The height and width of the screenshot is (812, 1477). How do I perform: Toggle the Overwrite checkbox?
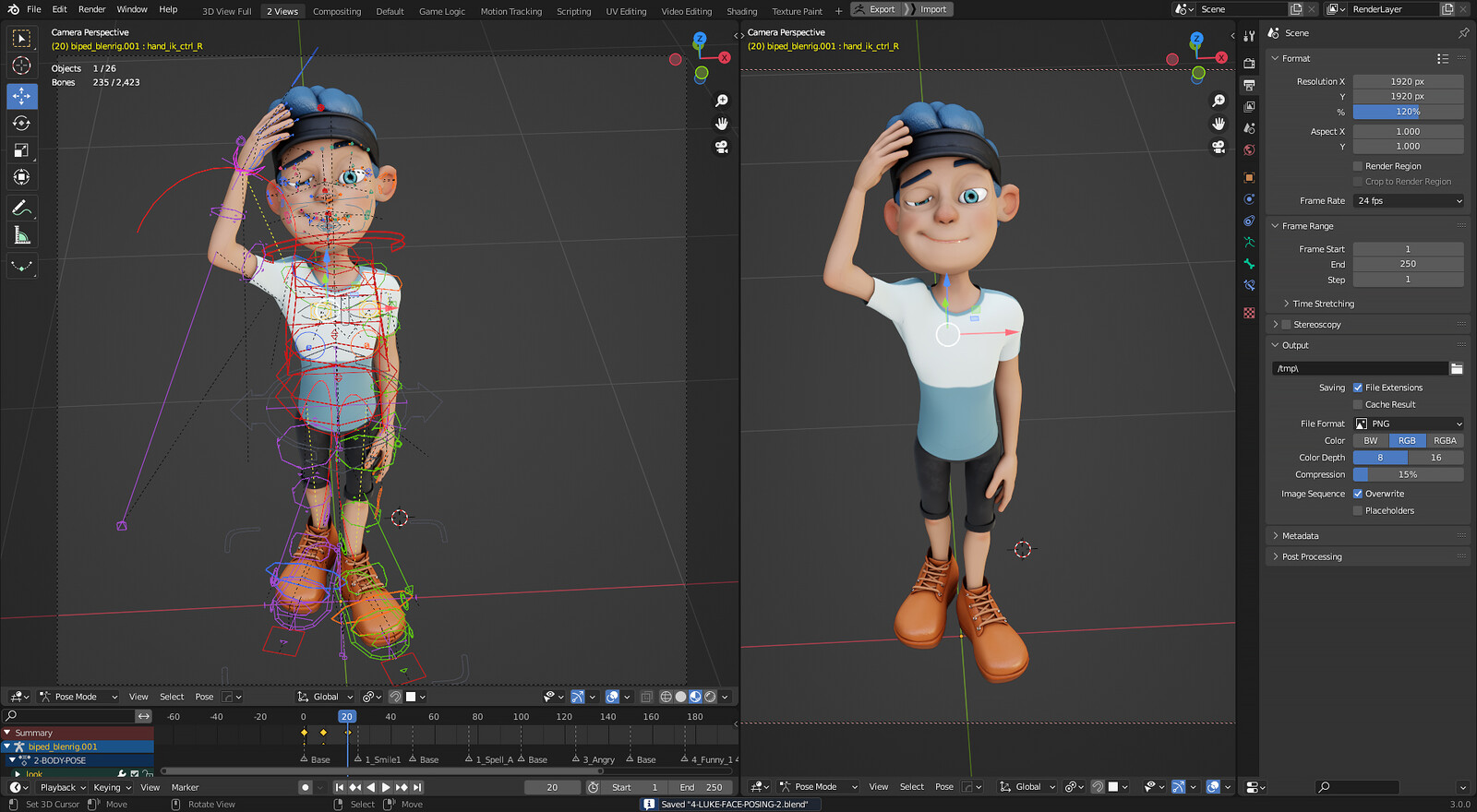click(x=1358, y=494)
